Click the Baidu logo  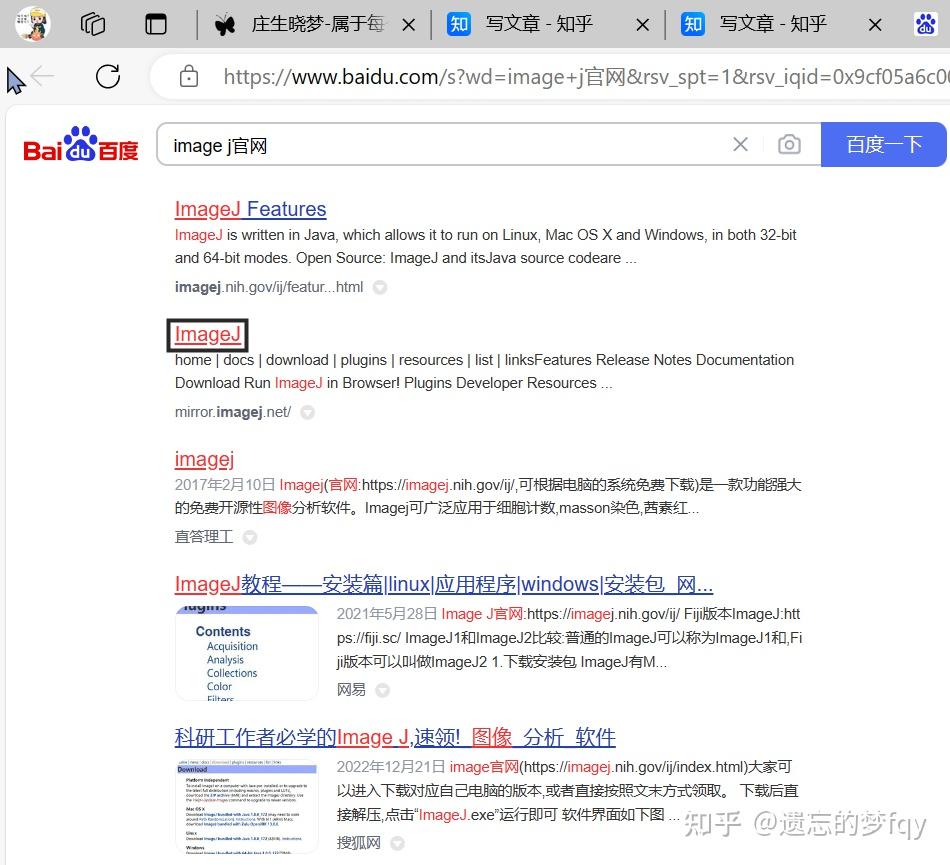79,144
